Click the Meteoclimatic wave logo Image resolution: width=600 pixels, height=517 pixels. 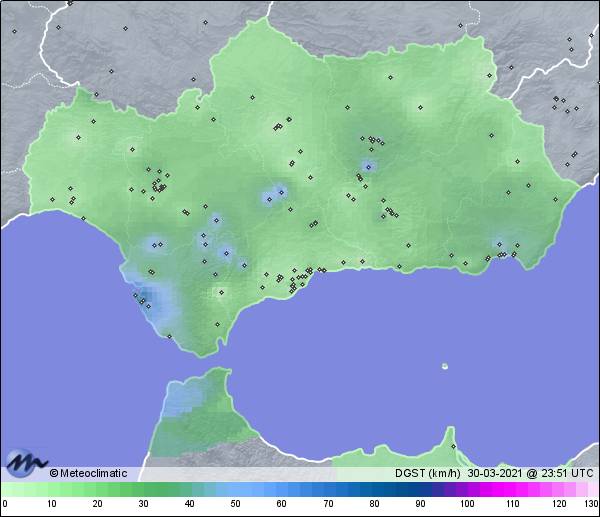[x=23, y=463]
